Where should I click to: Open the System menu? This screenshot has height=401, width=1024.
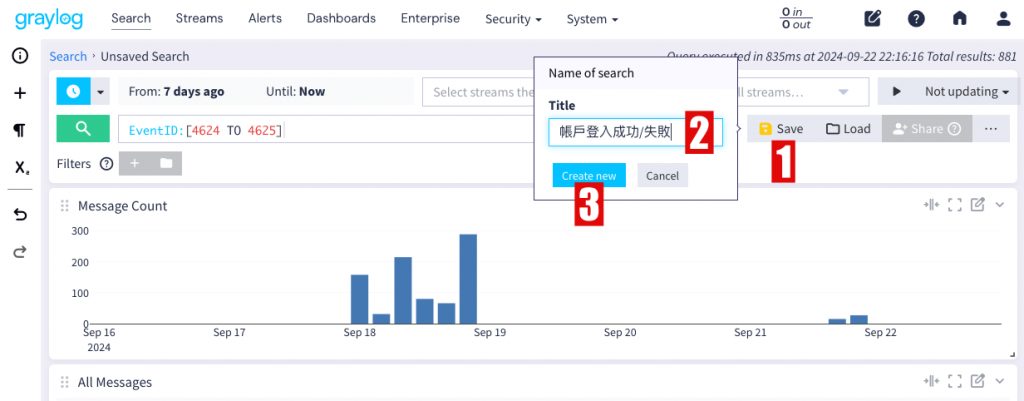click(x=592, y=19)
